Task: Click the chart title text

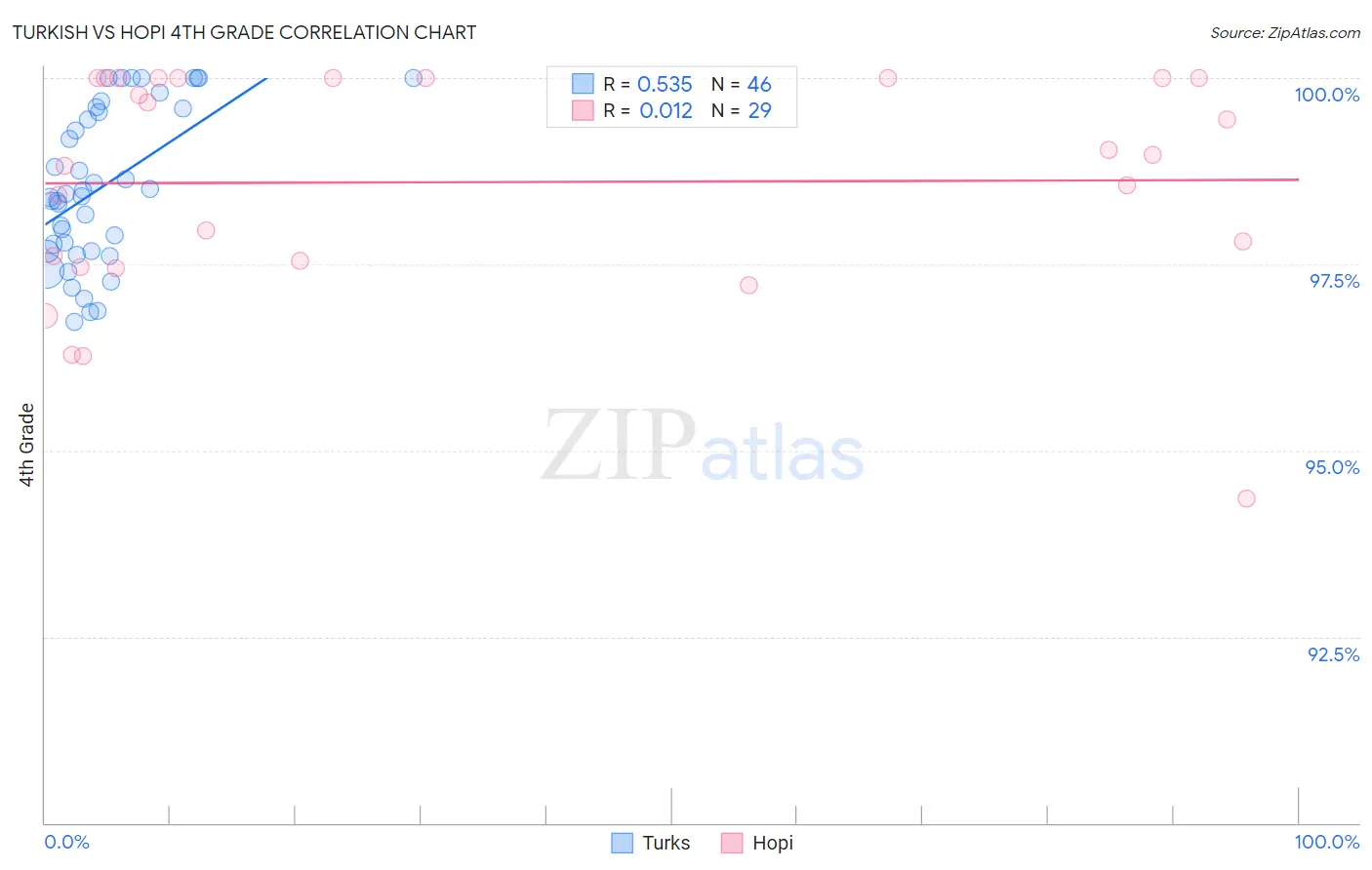Action: point(244,32)
